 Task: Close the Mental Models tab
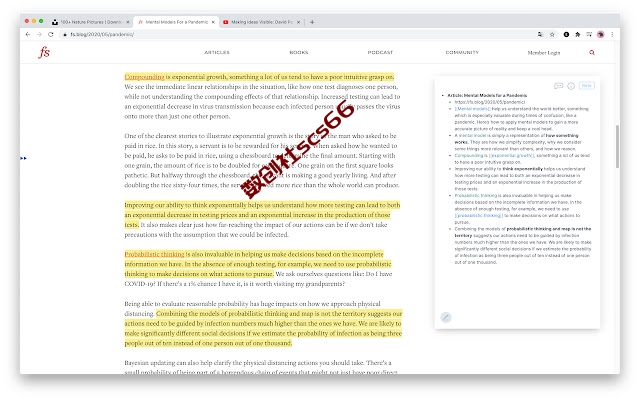[213, 22]
